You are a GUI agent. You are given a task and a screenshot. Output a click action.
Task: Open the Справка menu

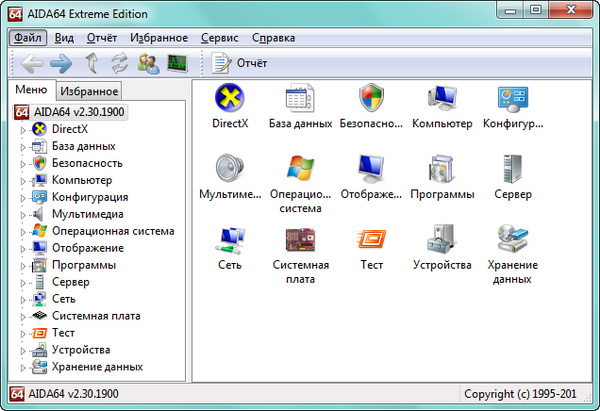coord(273,38)
